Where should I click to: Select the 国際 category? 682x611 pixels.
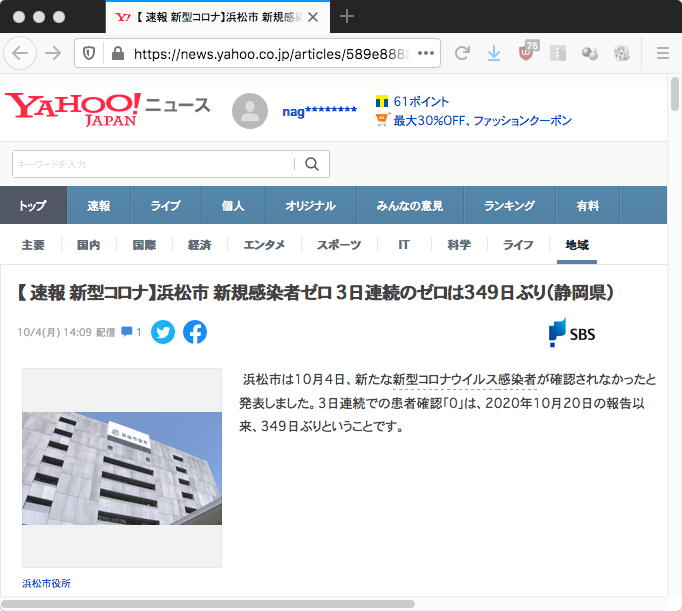click(144, 245)
